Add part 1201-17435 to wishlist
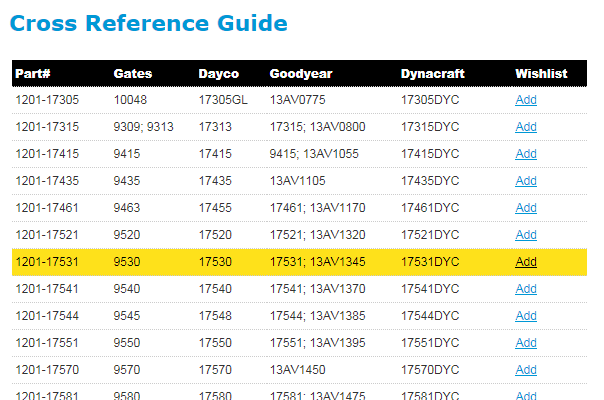604x400 pixels. click(526, 181)
